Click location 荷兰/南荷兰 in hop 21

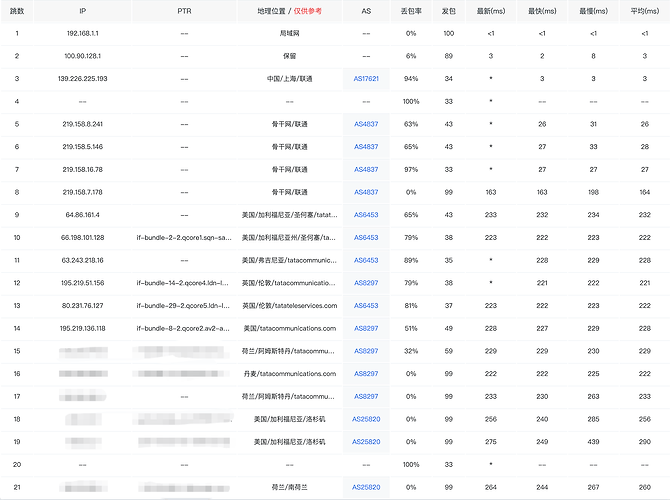pos(289,487)
